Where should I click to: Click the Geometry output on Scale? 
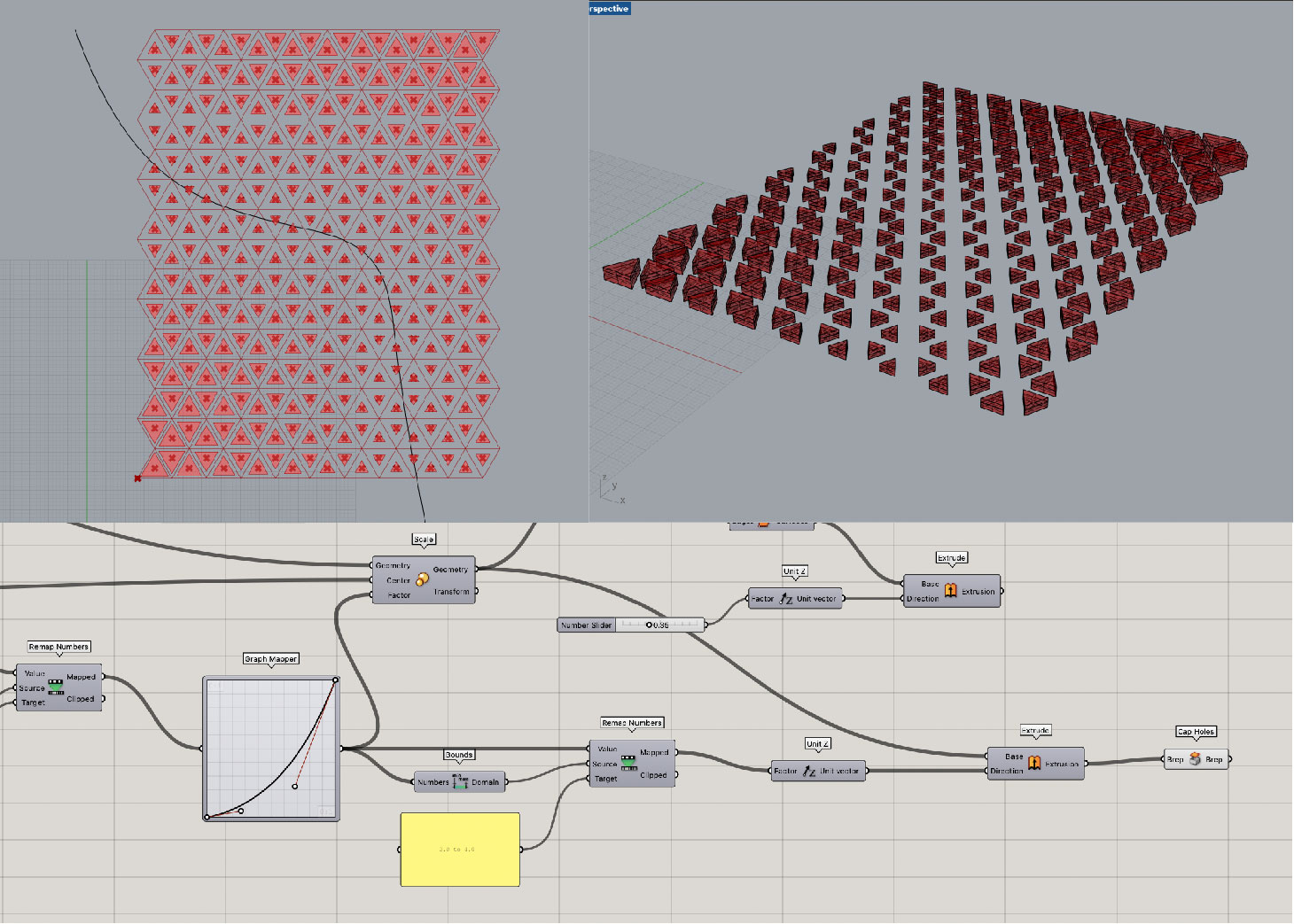pos(450,570)
